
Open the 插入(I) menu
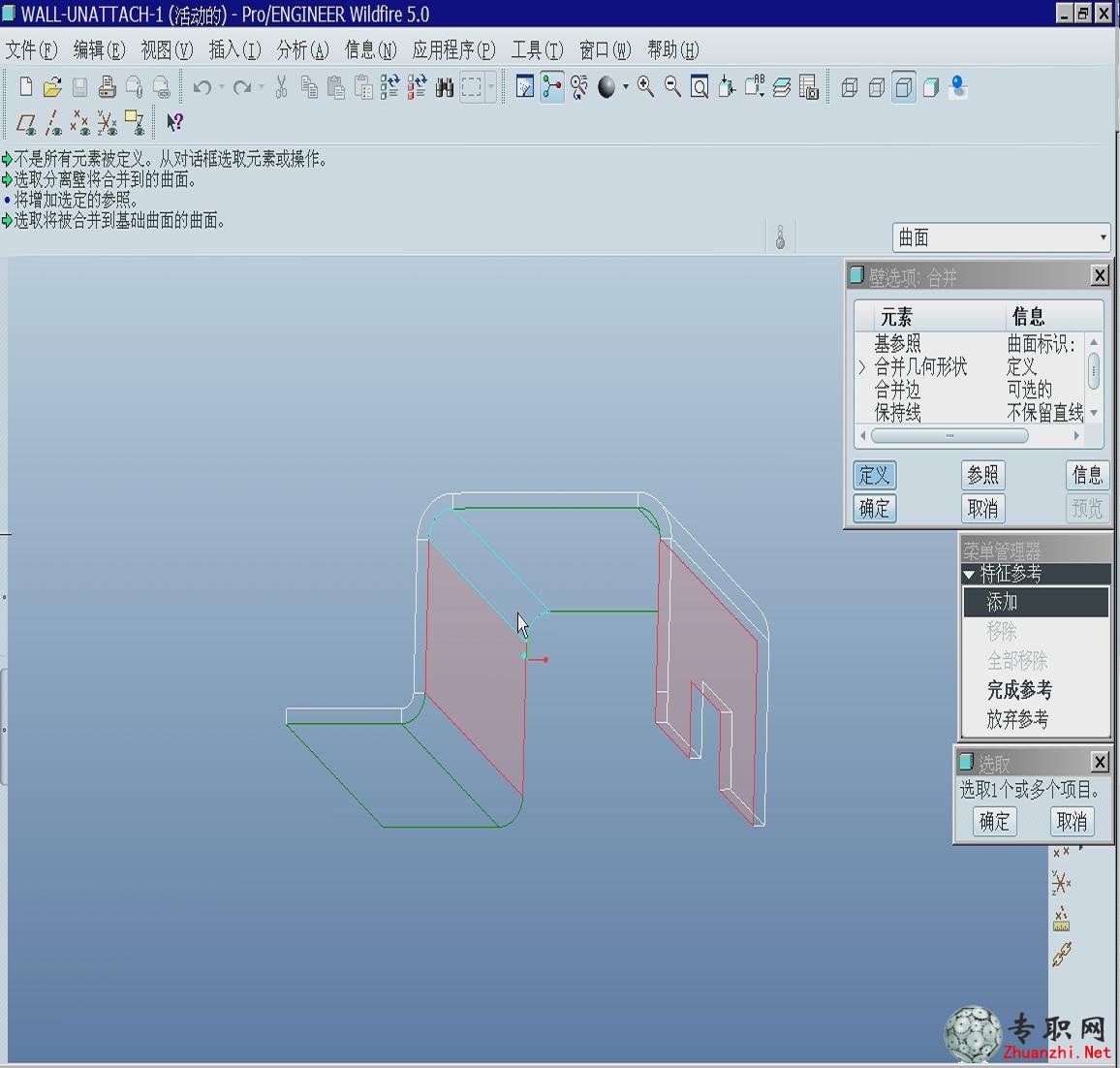pos(235,50)
